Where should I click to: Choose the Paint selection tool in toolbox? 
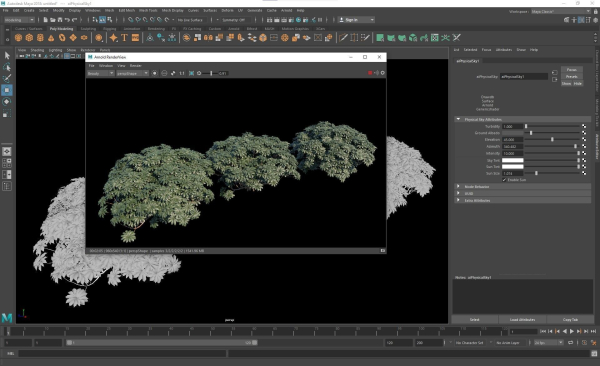point(7,78)
